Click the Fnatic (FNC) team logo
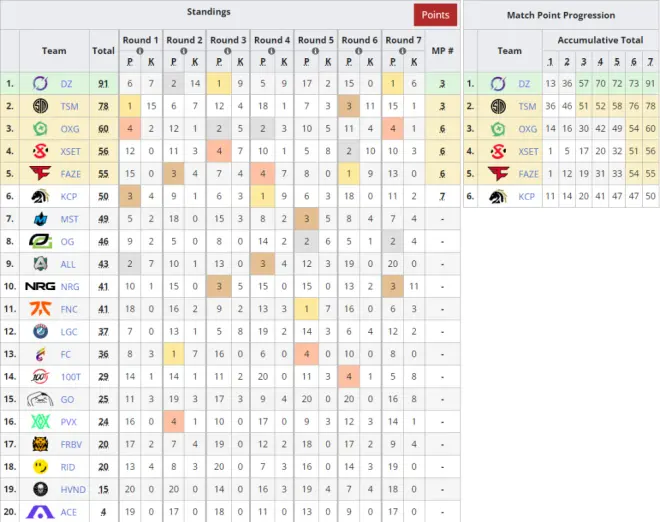 click(x=40, y=308)
